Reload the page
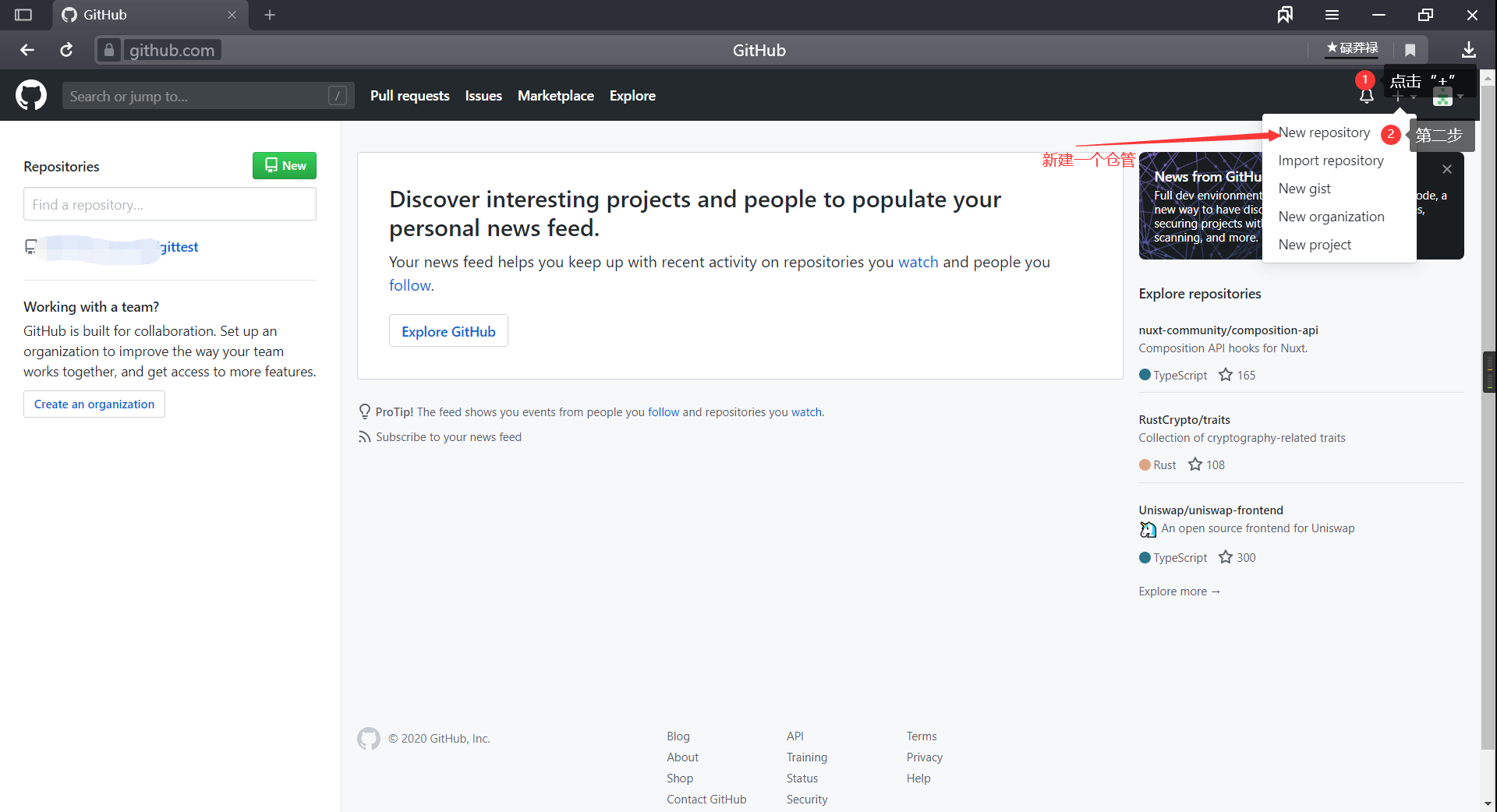 tap(66, 50)
